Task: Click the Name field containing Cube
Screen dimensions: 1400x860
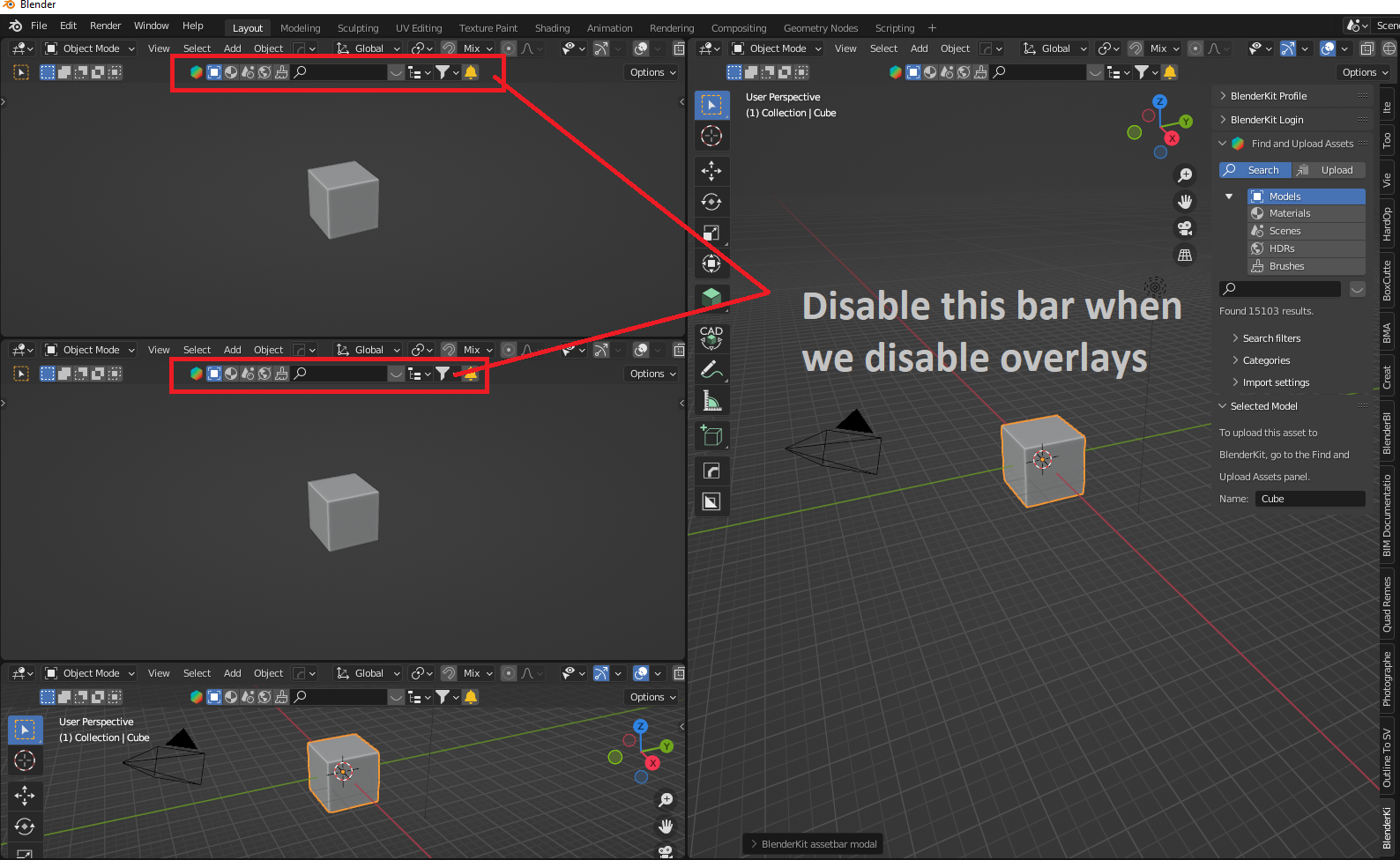Action: [1310, 499]
